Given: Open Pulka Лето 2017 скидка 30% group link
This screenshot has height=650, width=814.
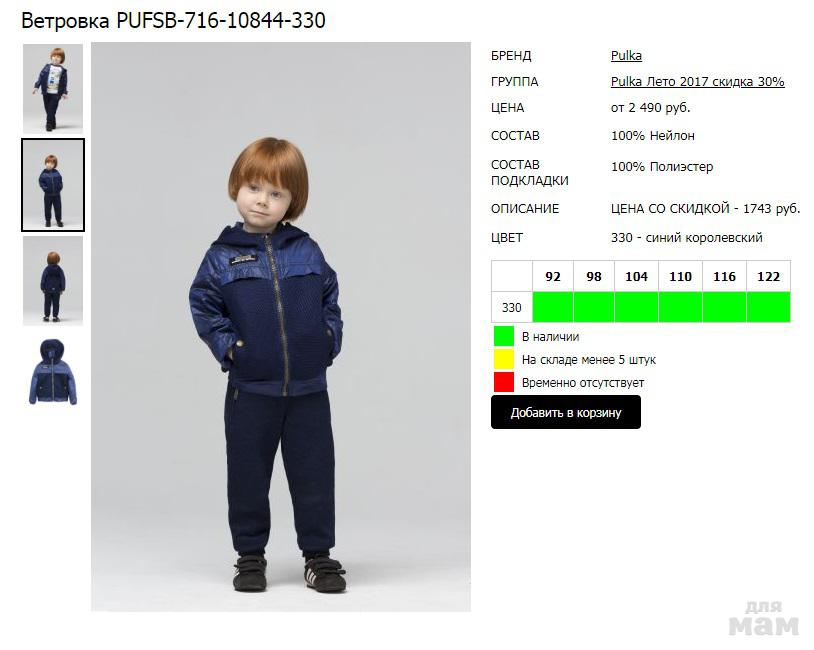Looking at the screenshot, I should (697, 82).
